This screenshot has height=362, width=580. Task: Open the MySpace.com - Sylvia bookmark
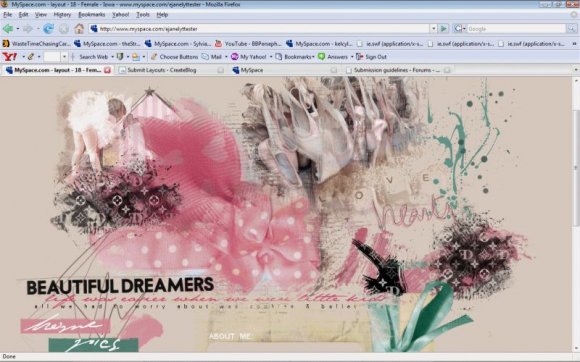pyautogui.click(x=178, y=44)
